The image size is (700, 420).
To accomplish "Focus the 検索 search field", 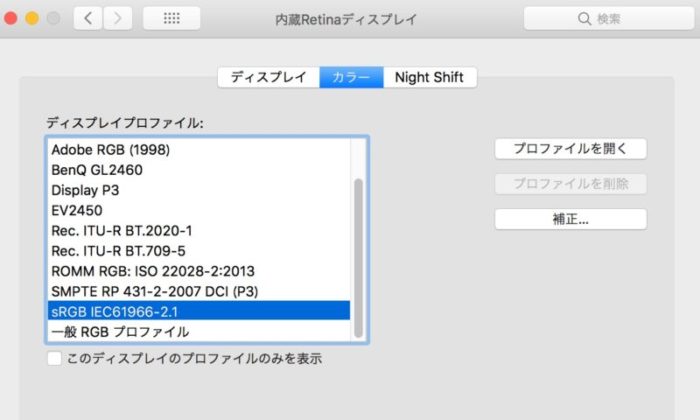I will click(609, 18).
